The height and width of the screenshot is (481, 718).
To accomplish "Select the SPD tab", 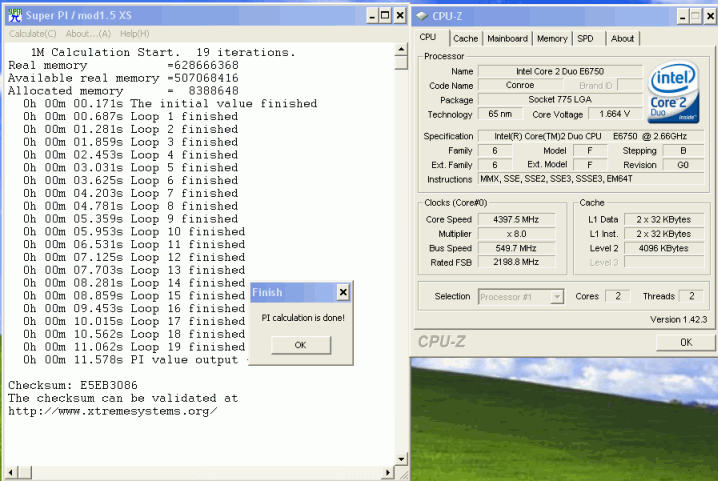I will (x=585, y=38).
